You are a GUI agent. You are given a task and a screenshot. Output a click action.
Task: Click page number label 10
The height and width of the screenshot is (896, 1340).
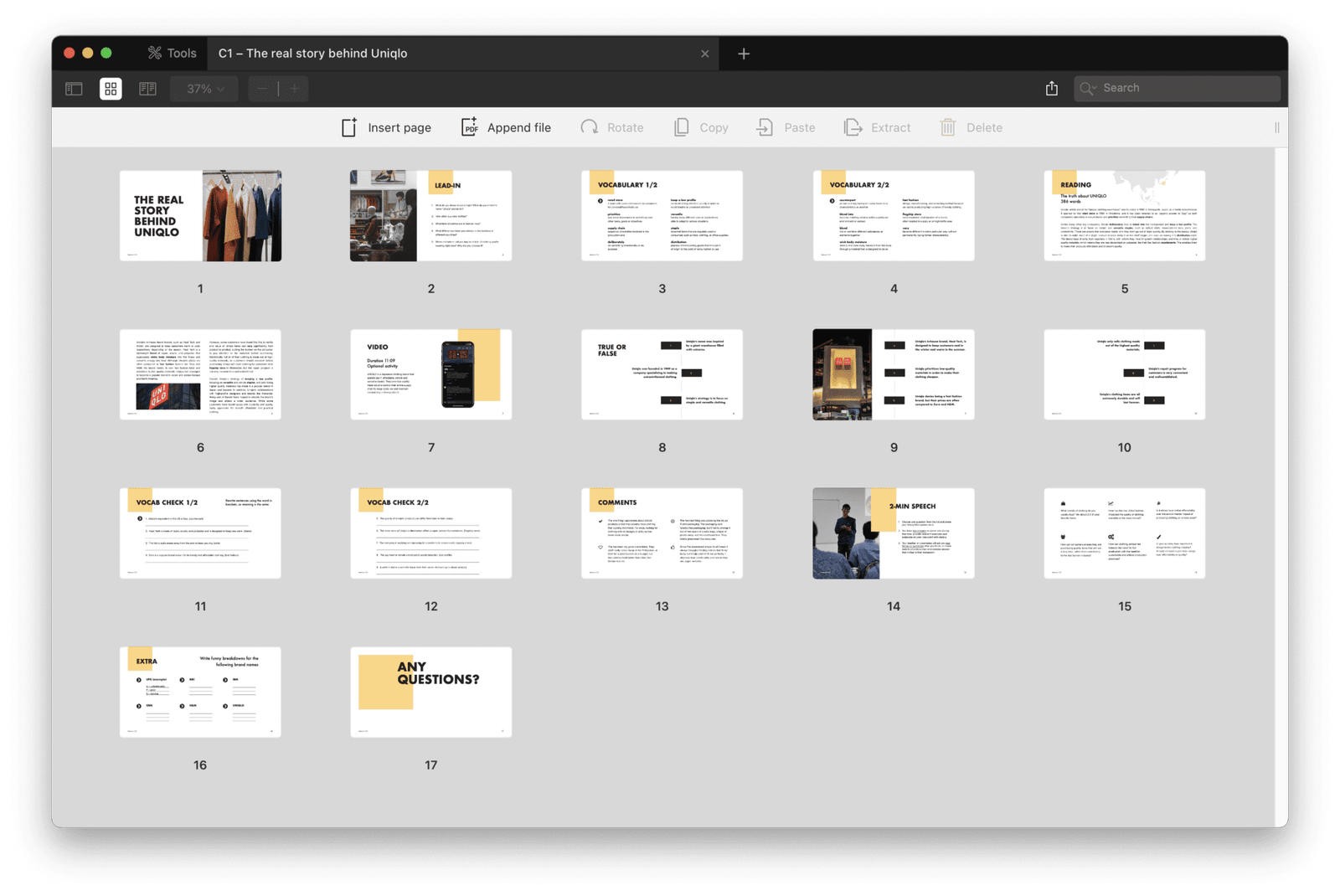pyautogui.click(x=1125, y=448)
